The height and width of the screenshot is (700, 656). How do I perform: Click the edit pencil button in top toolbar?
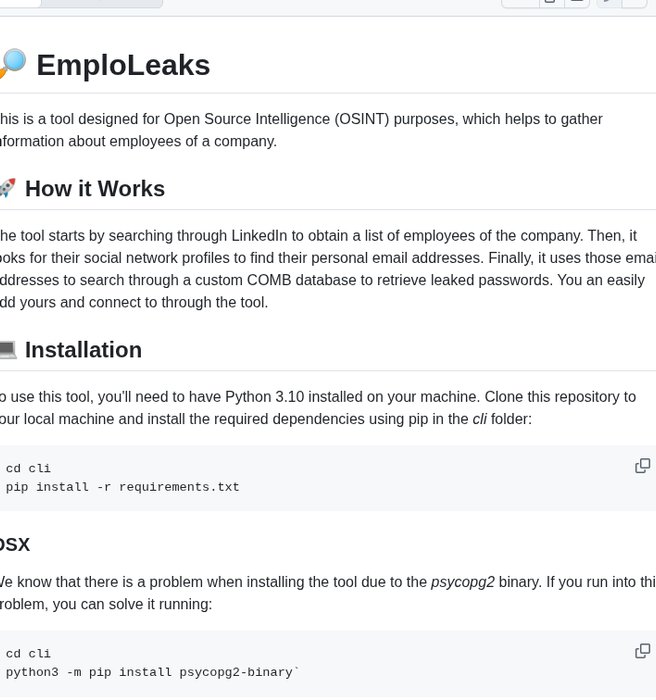[x=609, y=2]
